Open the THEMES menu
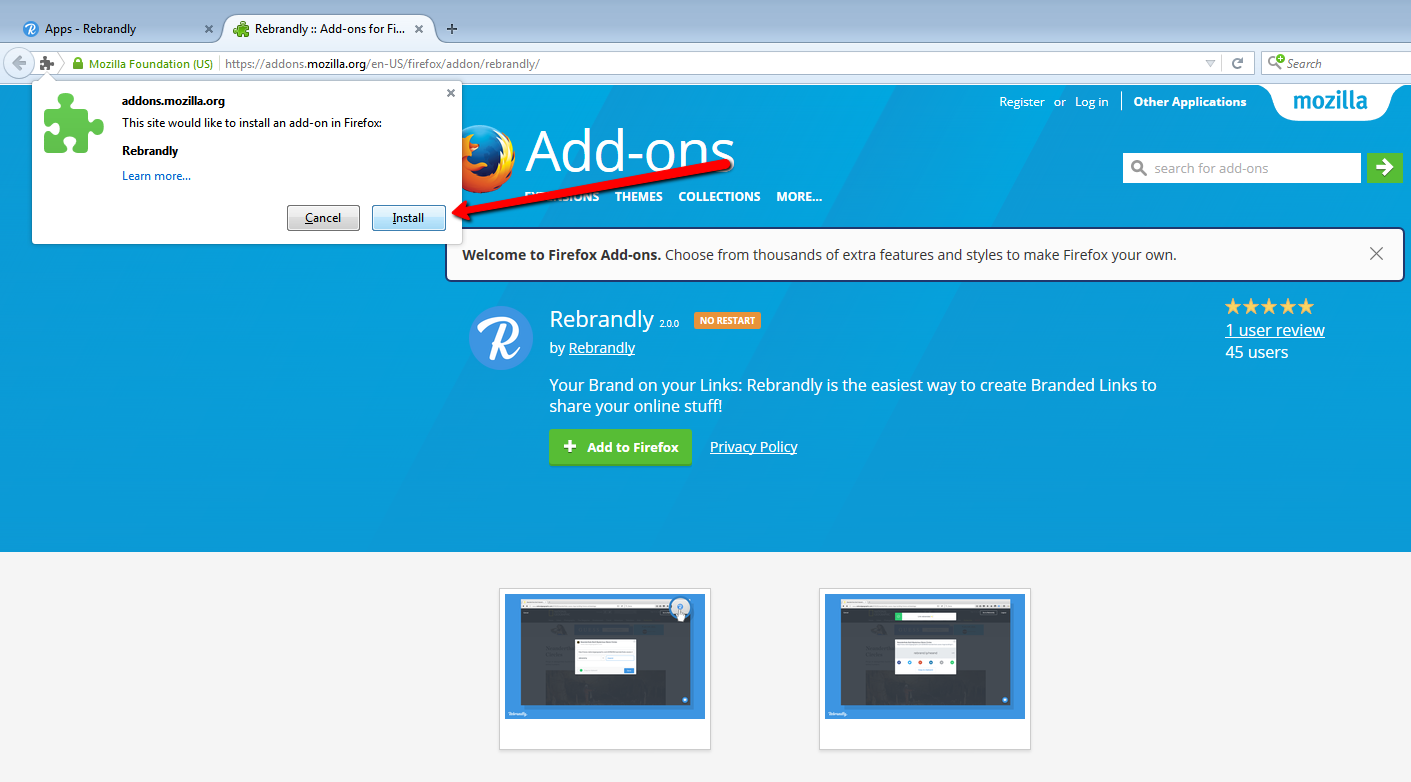 tap(639, 197)
